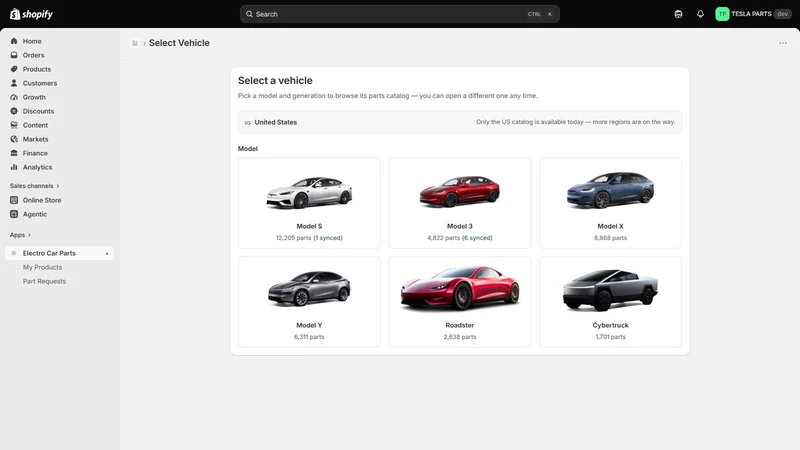
Task: Expand the Apps section
Action: [20, 235]
